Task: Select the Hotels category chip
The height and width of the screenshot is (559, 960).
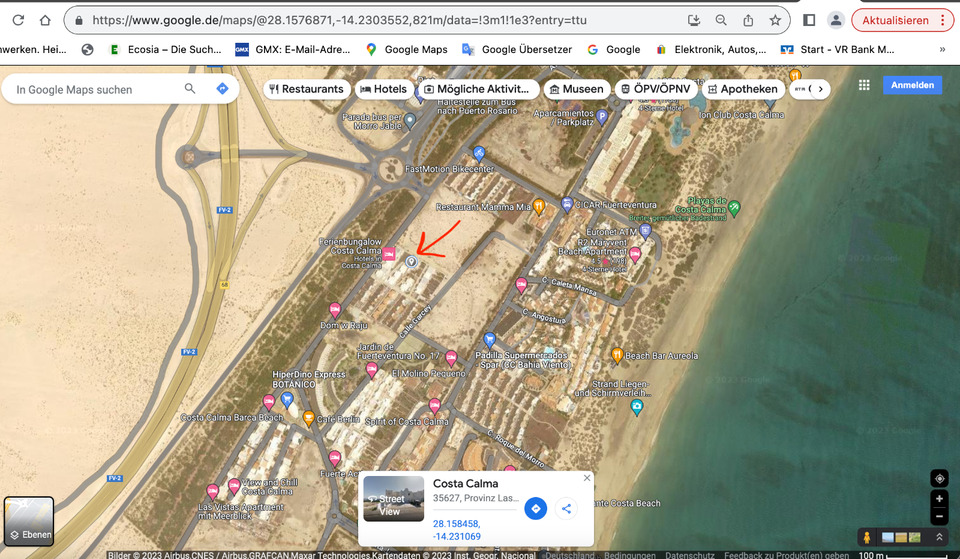Action: pos(383,89)
